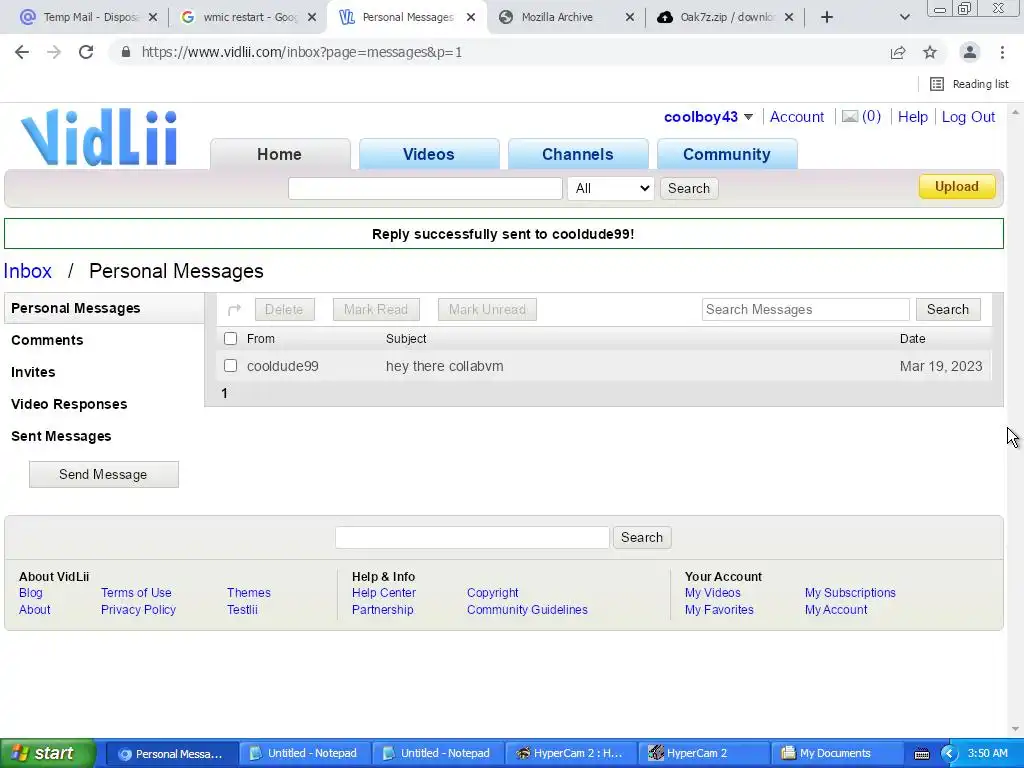The image size is (1024, 768).
Task: Open the Channels tab
Action: pos(577,154)
